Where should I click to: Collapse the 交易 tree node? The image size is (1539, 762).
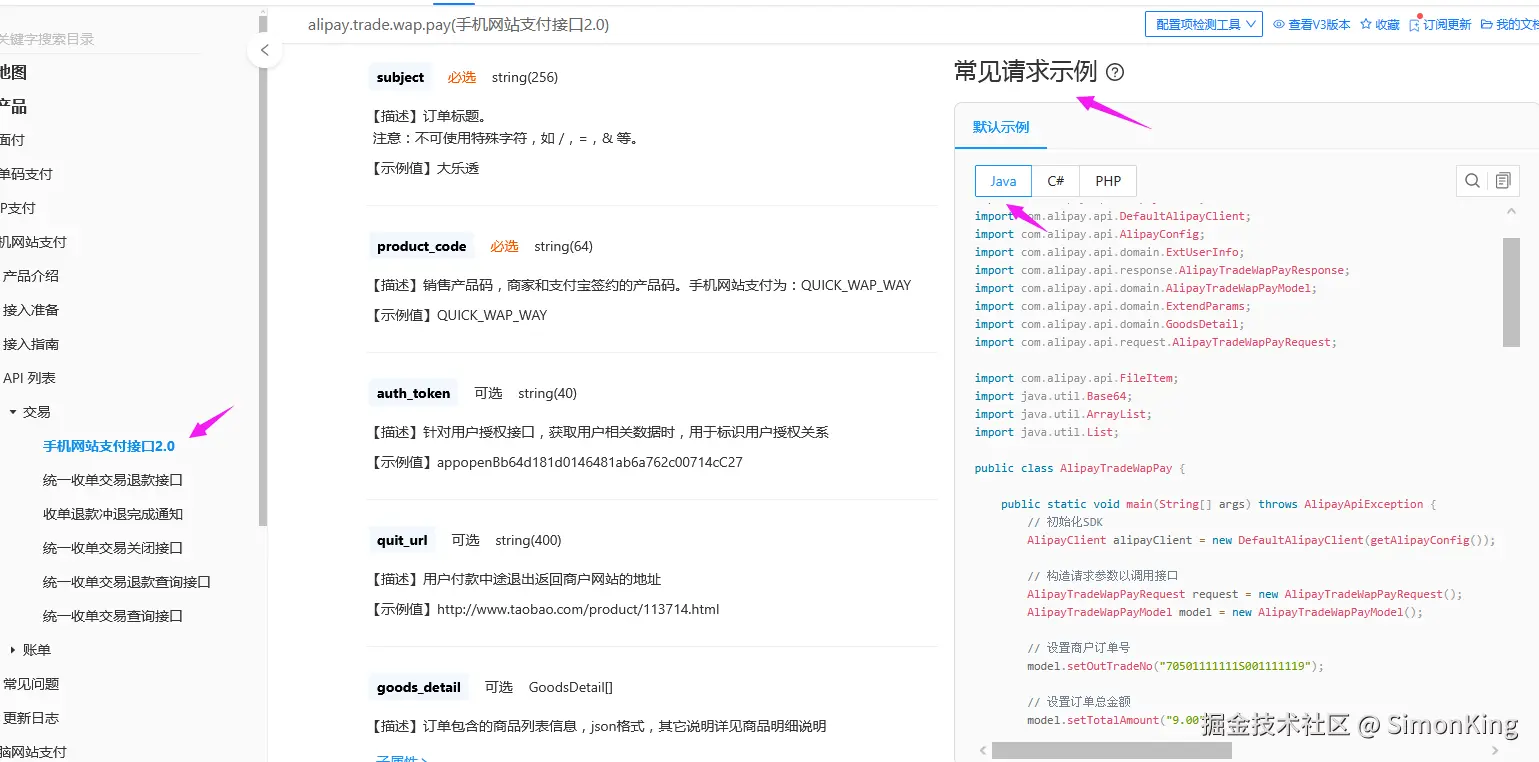point(13,412)
